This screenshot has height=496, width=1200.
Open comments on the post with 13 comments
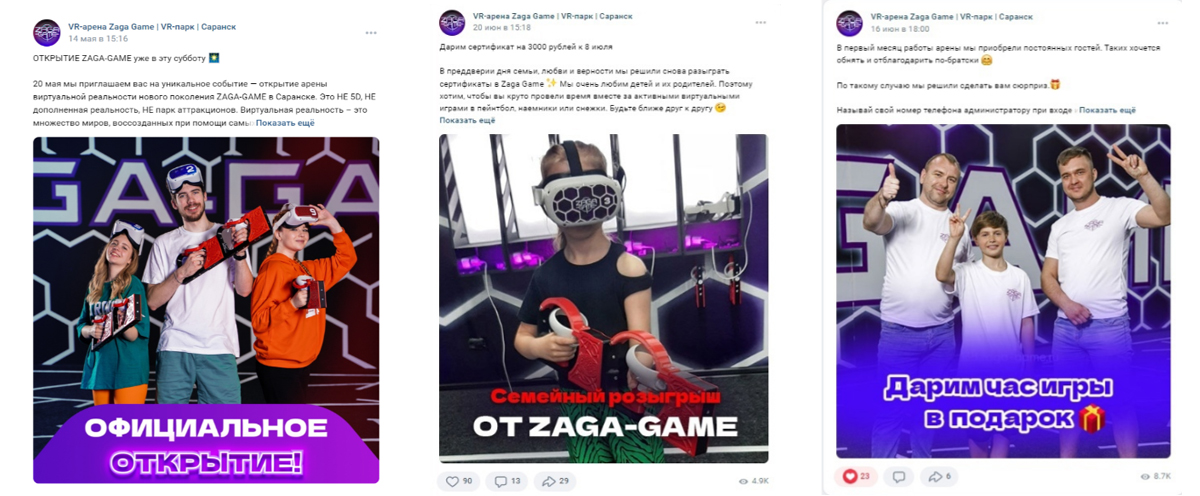507,481
